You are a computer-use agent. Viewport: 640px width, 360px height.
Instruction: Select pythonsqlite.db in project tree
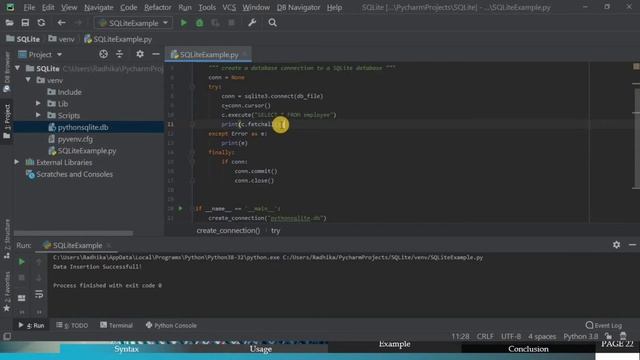click(78, 127)
